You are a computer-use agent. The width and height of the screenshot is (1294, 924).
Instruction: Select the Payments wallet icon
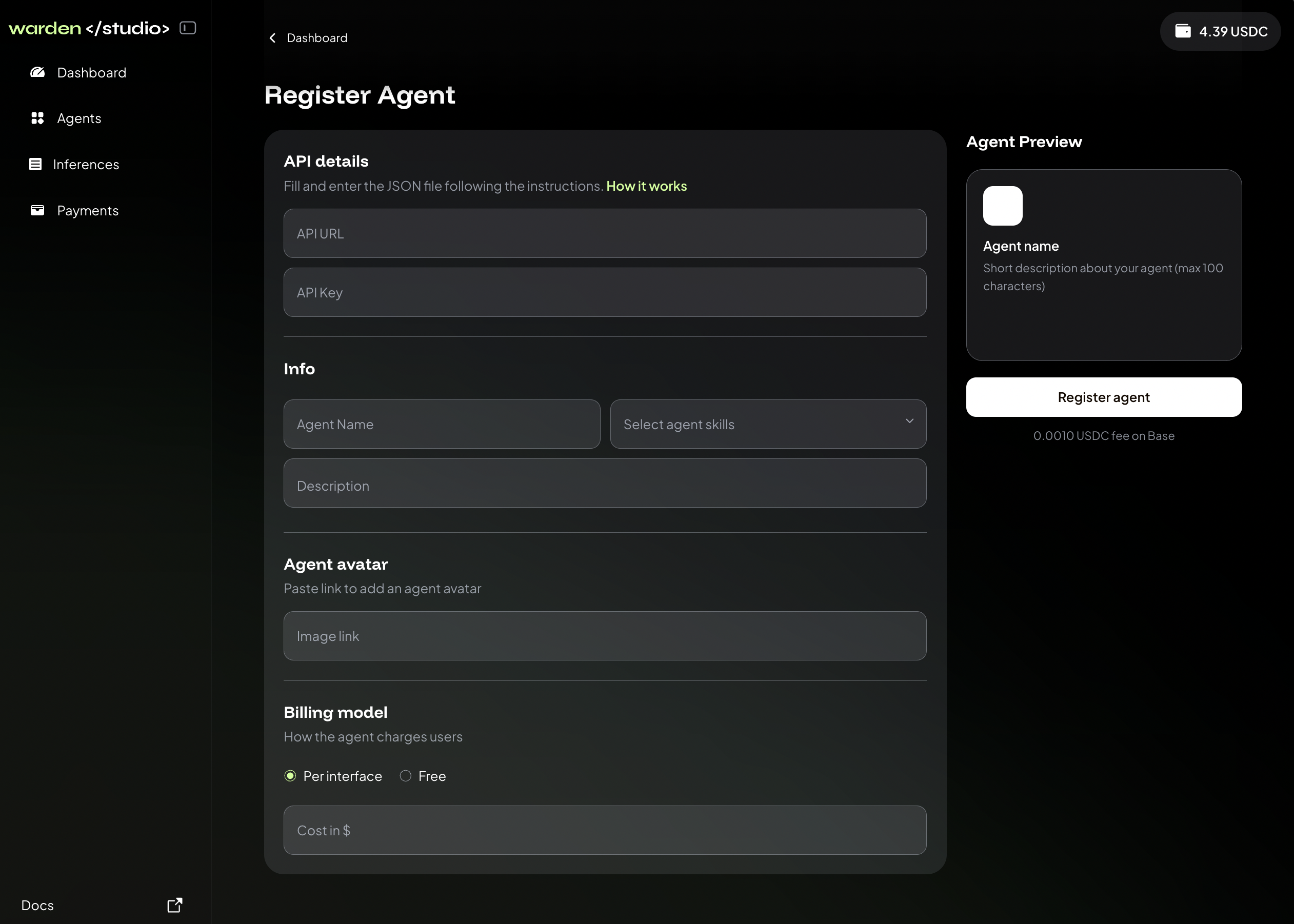36,210
